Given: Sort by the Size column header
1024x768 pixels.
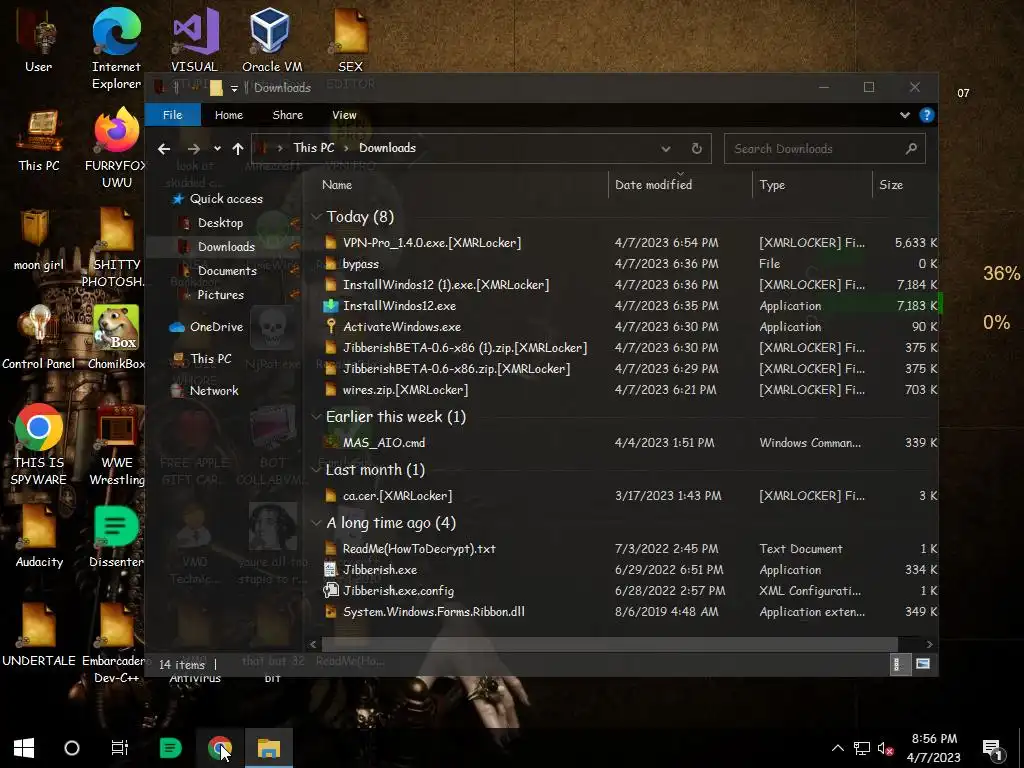Looking at the screenshot, I should click(x=905, y=185).
